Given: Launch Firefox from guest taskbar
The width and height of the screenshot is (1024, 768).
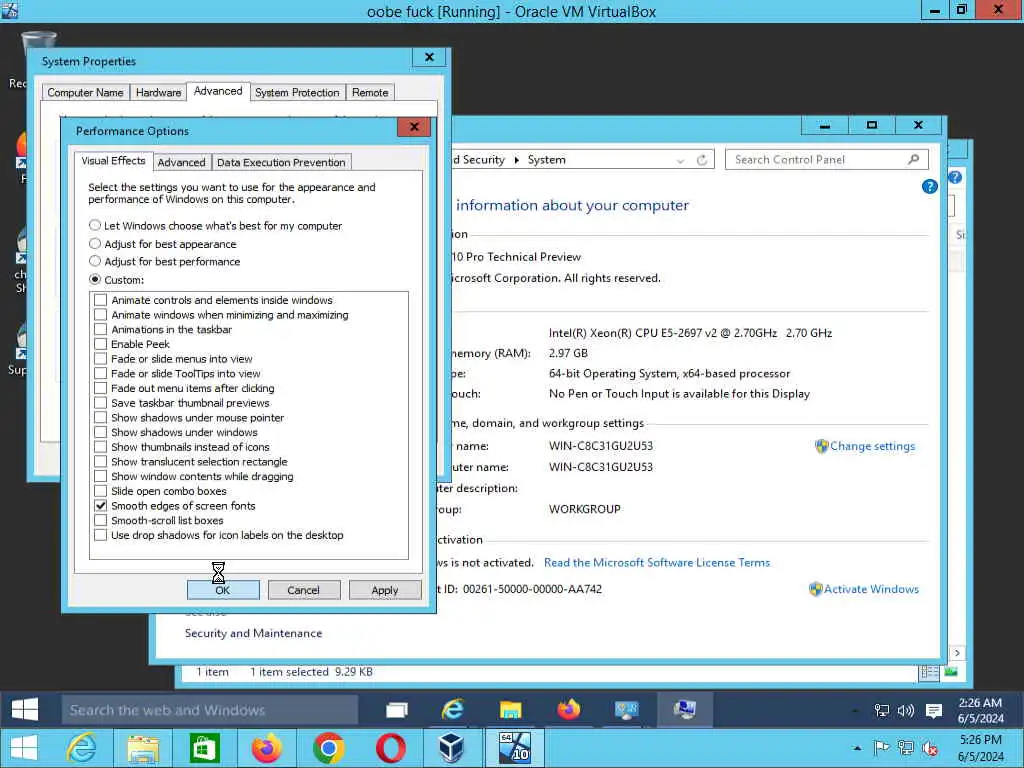Looking at the screenshot, I should (569, 709).
